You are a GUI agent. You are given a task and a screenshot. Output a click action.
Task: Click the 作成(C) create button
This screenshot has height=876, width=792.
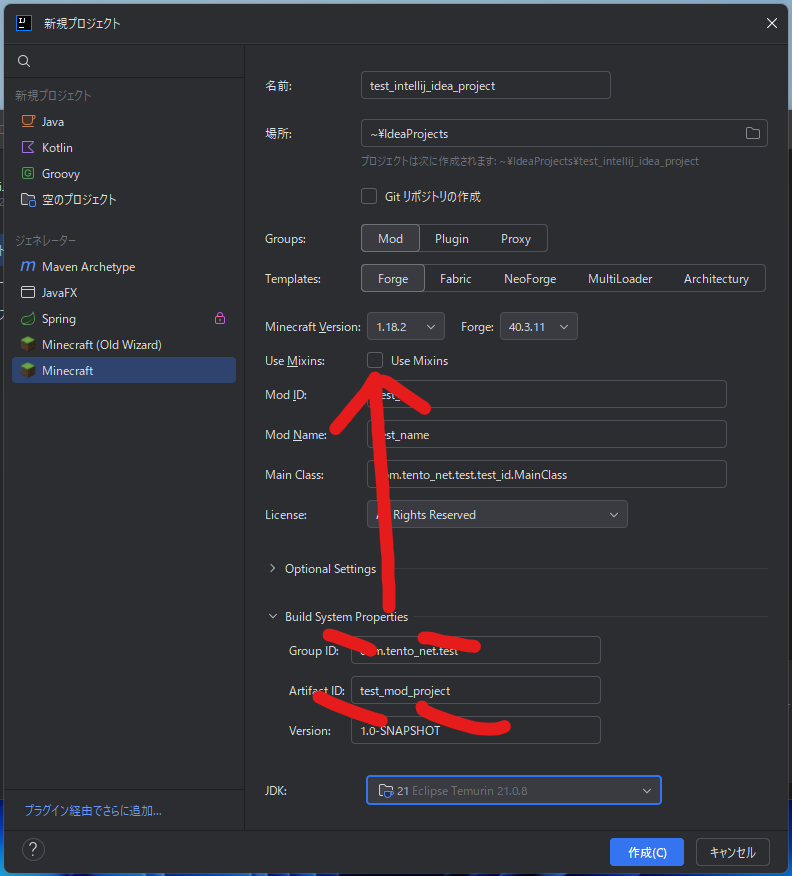click(x=646, y=852)
